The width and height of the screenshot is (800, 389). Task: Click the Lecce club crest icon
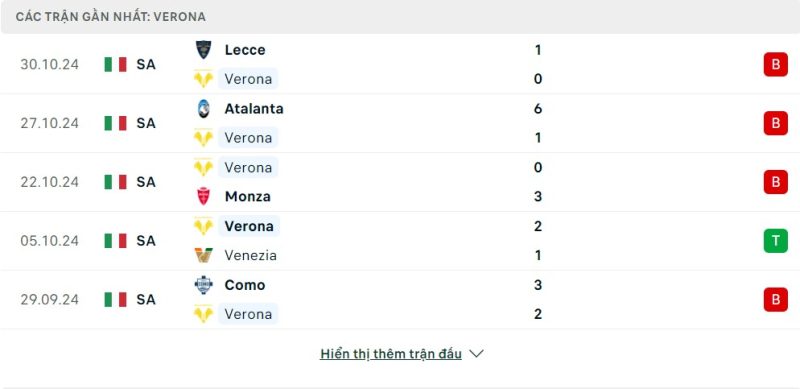[x=204, y=50]
